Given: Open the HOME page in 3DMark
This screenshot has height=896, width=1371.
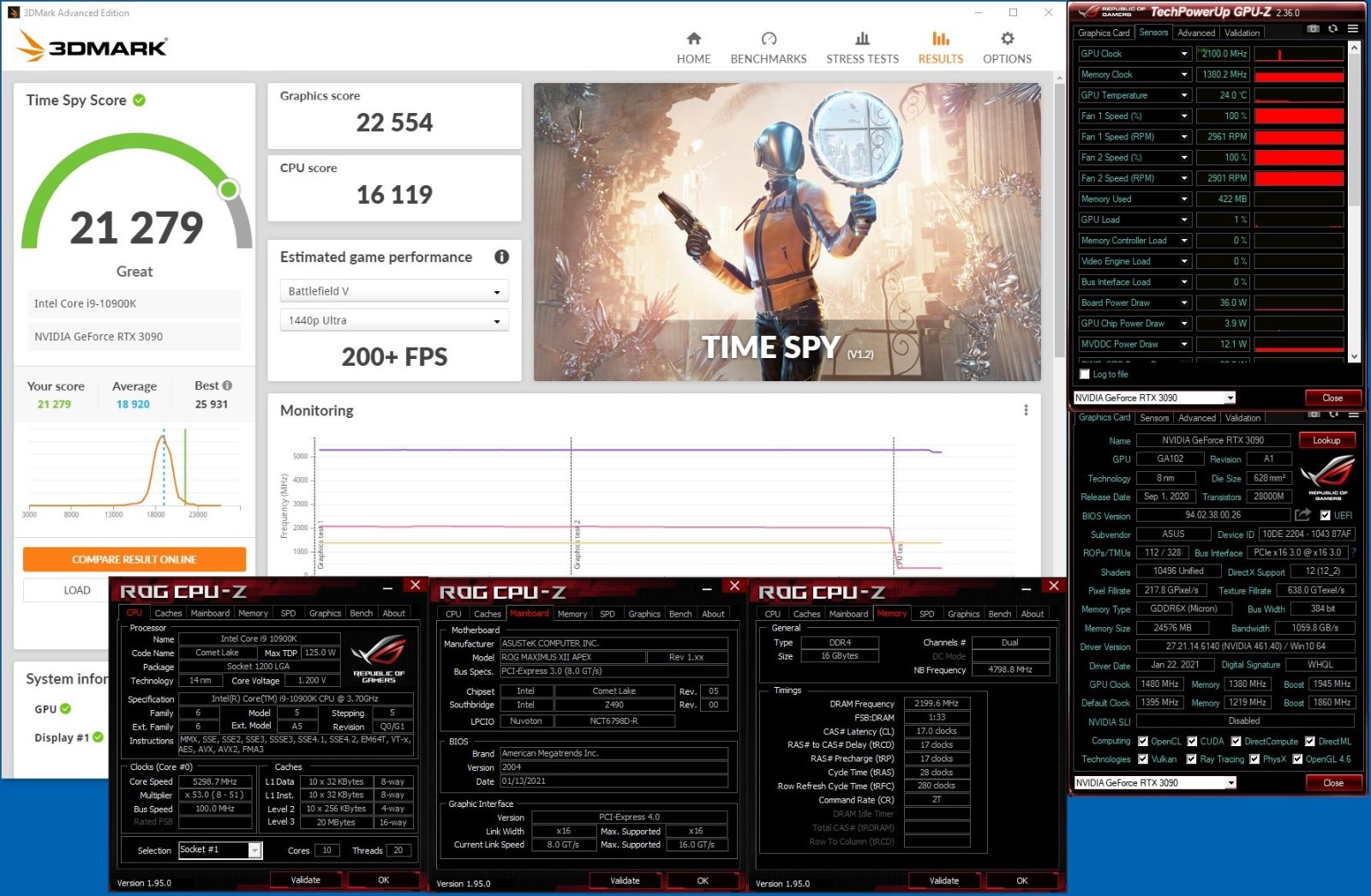Looking at the screenshot, I should tap(693, 48).
